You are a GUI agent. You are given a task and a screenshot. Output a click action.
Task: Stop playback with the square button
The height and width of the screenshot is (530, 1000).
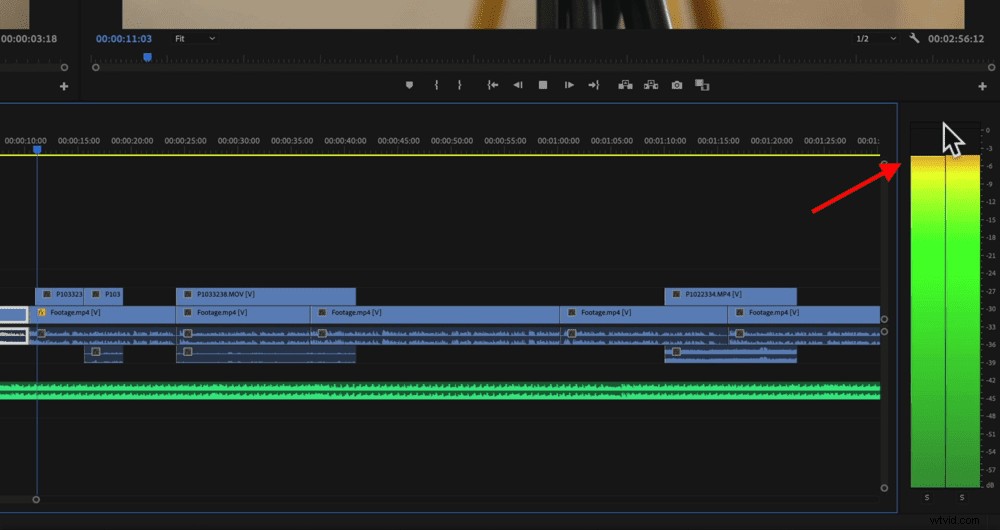543,85
